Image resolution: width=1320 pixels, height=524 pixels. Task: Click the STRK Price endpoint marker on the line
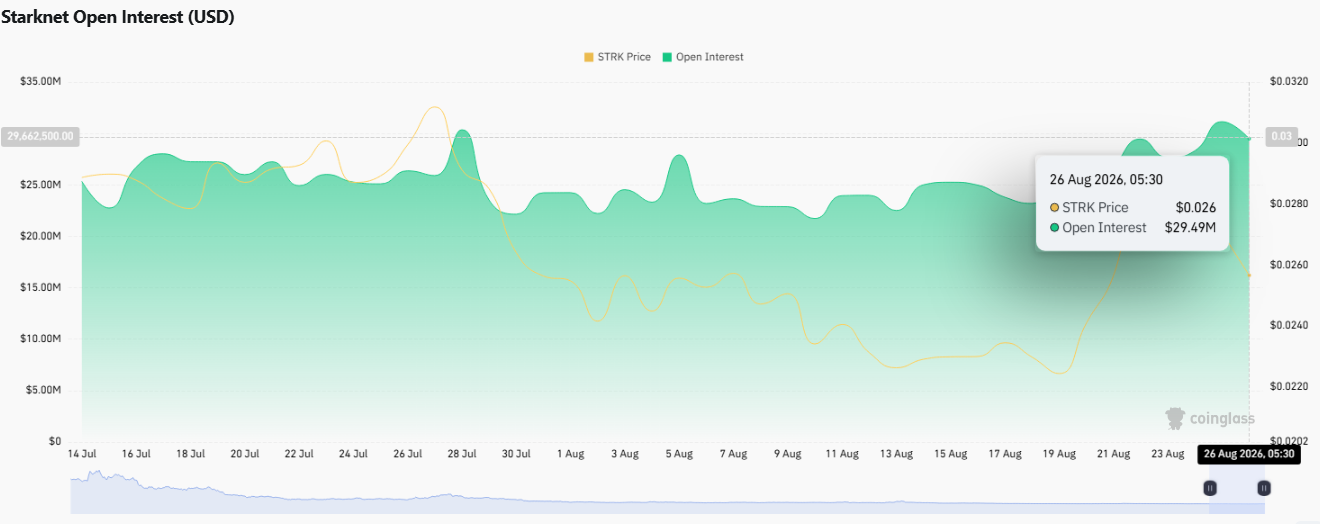click(x=1249, y=275)
